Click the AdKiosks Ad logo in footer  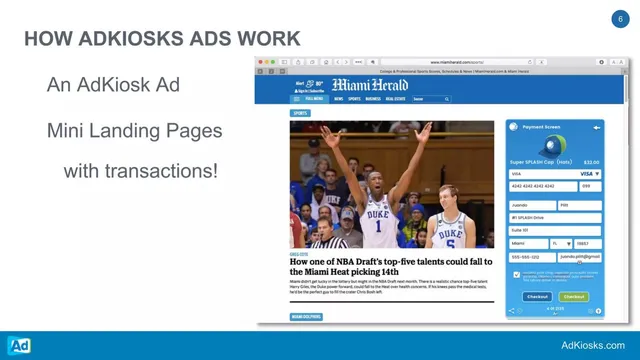tap(19, 345)
